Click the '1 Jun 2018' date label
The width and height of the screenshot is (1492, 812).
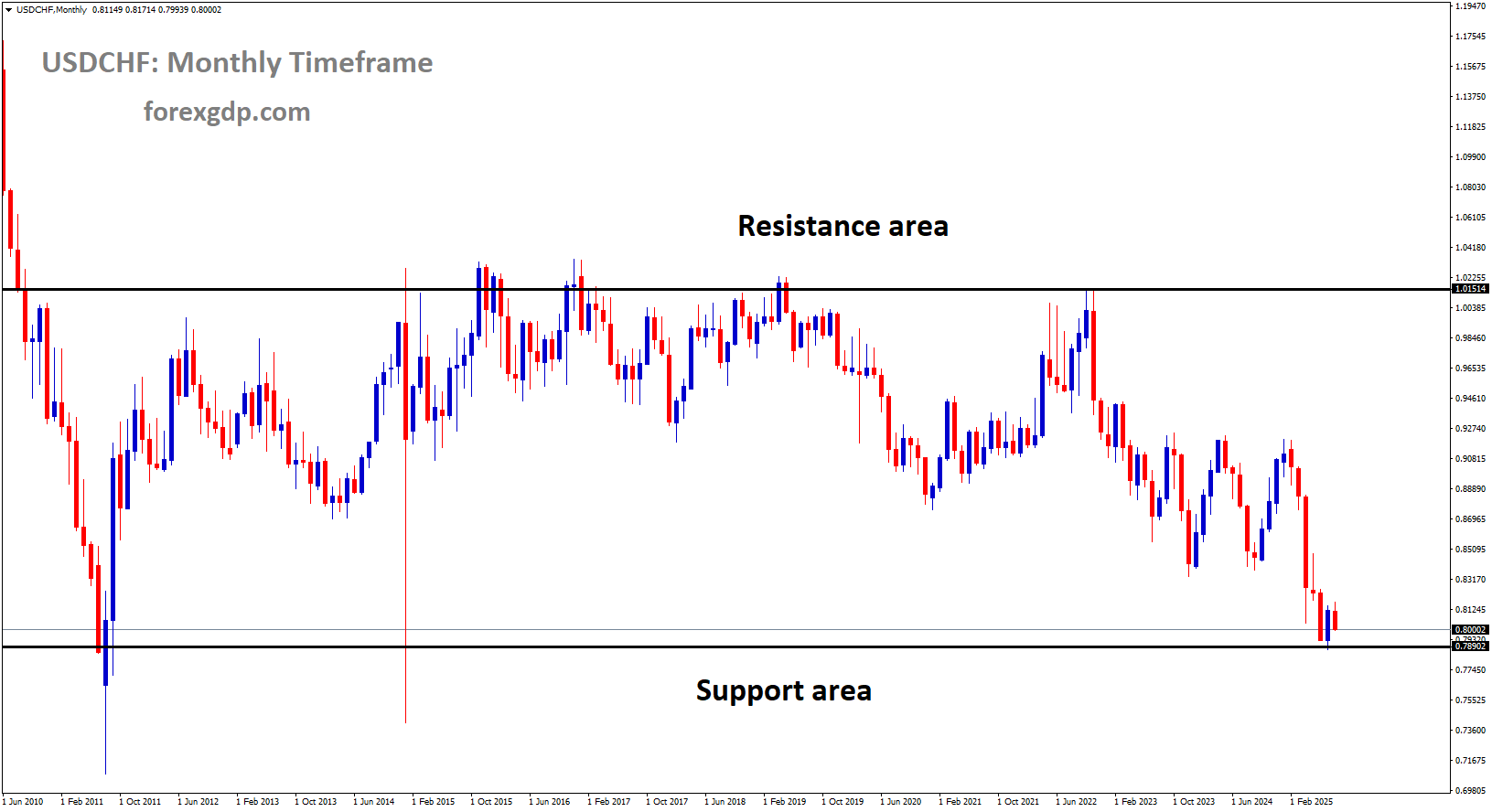coord(725,802)
